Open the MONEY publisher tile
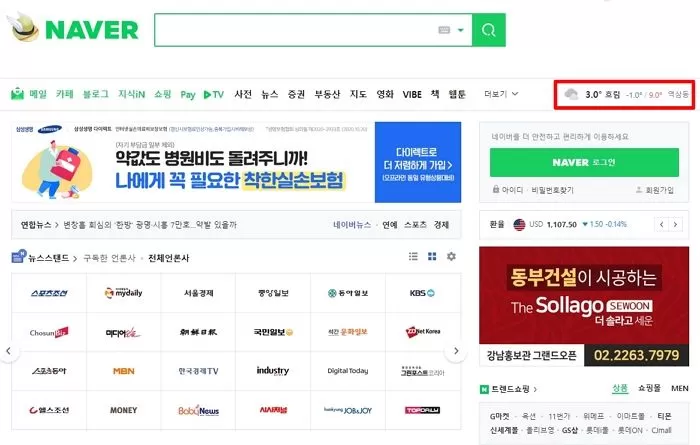Screen dimensions: 700x445 [x=124, y=410]
